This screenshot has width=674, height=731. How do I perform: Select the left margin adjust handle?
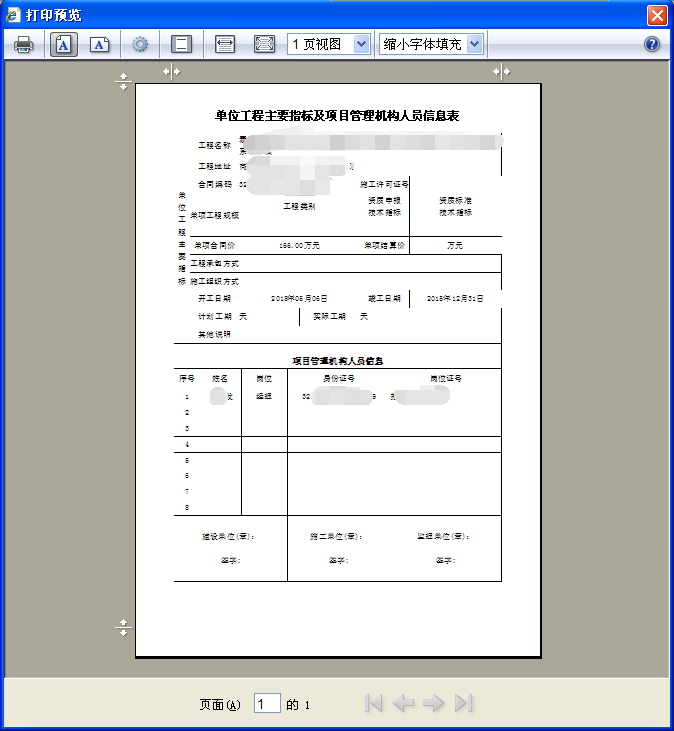(x=172, y=71)
